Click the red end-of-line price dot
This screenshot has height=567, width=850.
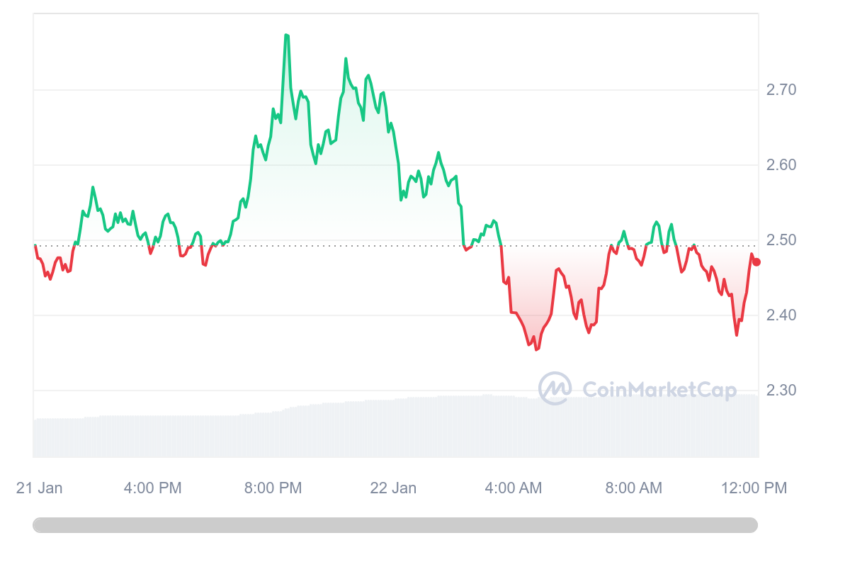757,262
